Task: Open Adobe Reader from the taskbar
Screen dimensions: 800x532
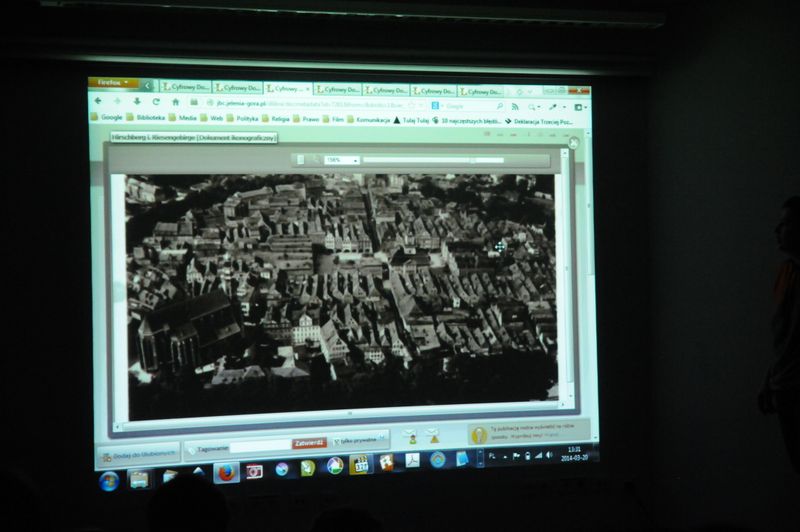Action: pos(412,461)
